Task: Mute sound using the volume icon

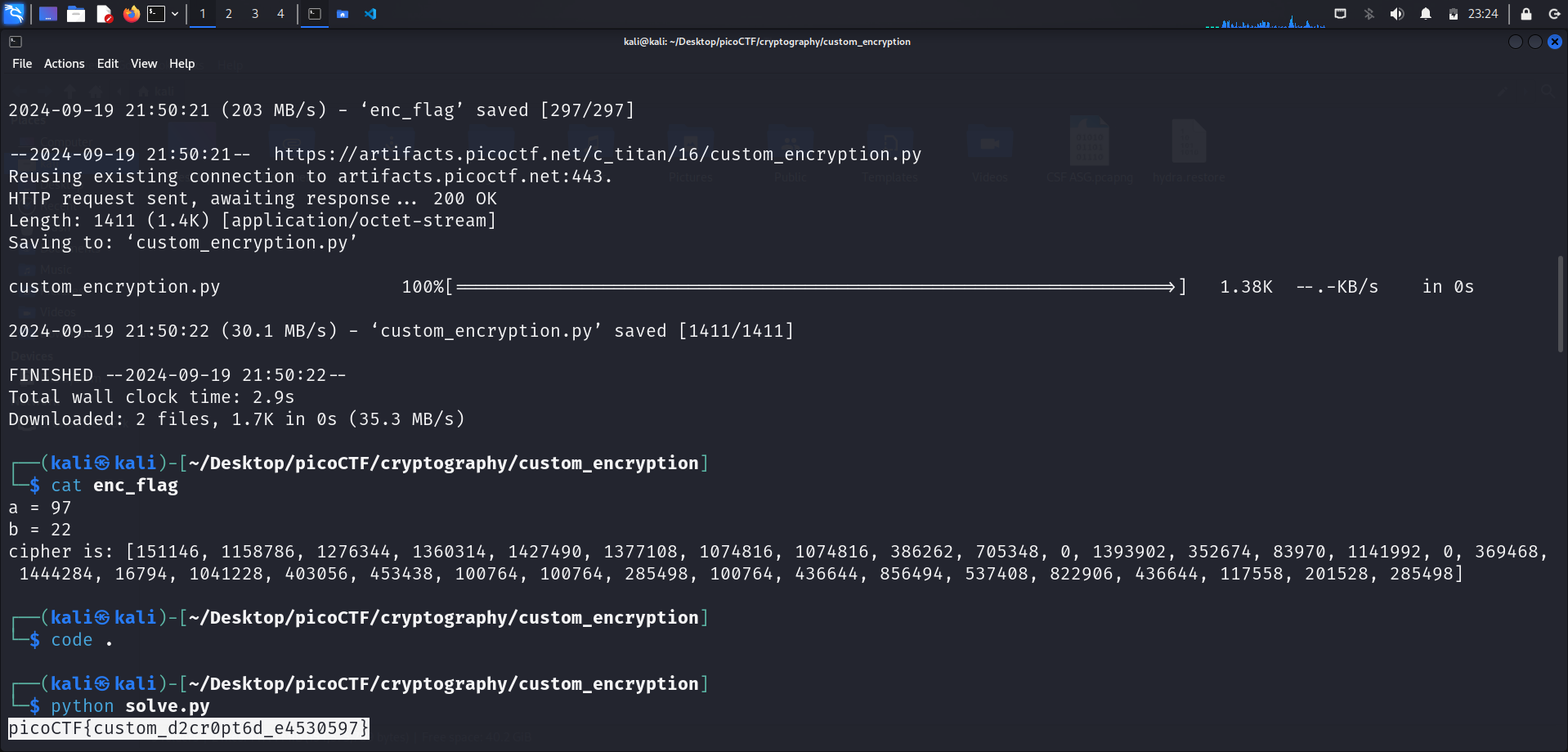Action: tap(1396, 14)
